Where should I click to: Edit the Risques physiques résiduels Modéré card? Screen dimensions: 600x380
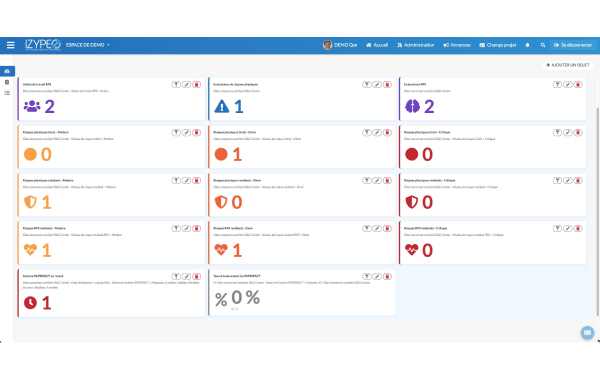(x=186, y=181)
